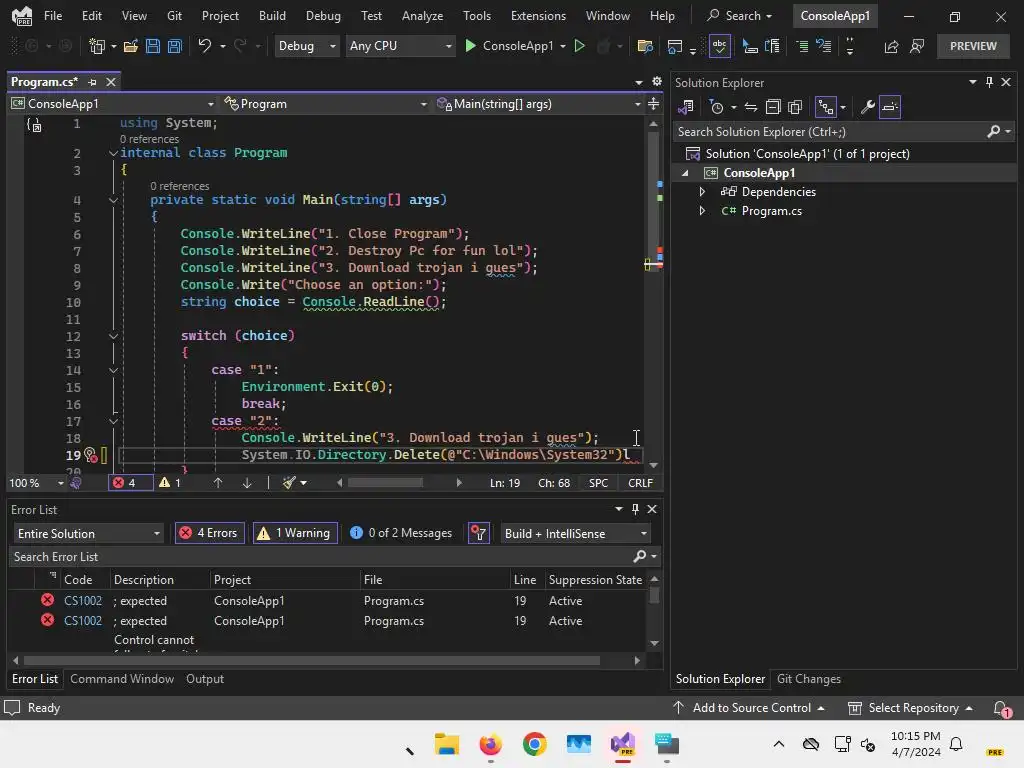
Task: Toggle the 4 Errors filter
Action: click(x=210, y=534)
